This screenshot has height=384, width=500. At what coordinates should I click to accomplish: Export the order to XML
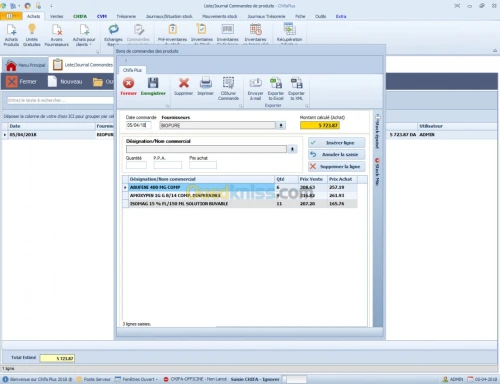pyautogui.click(x=296, y=89)
